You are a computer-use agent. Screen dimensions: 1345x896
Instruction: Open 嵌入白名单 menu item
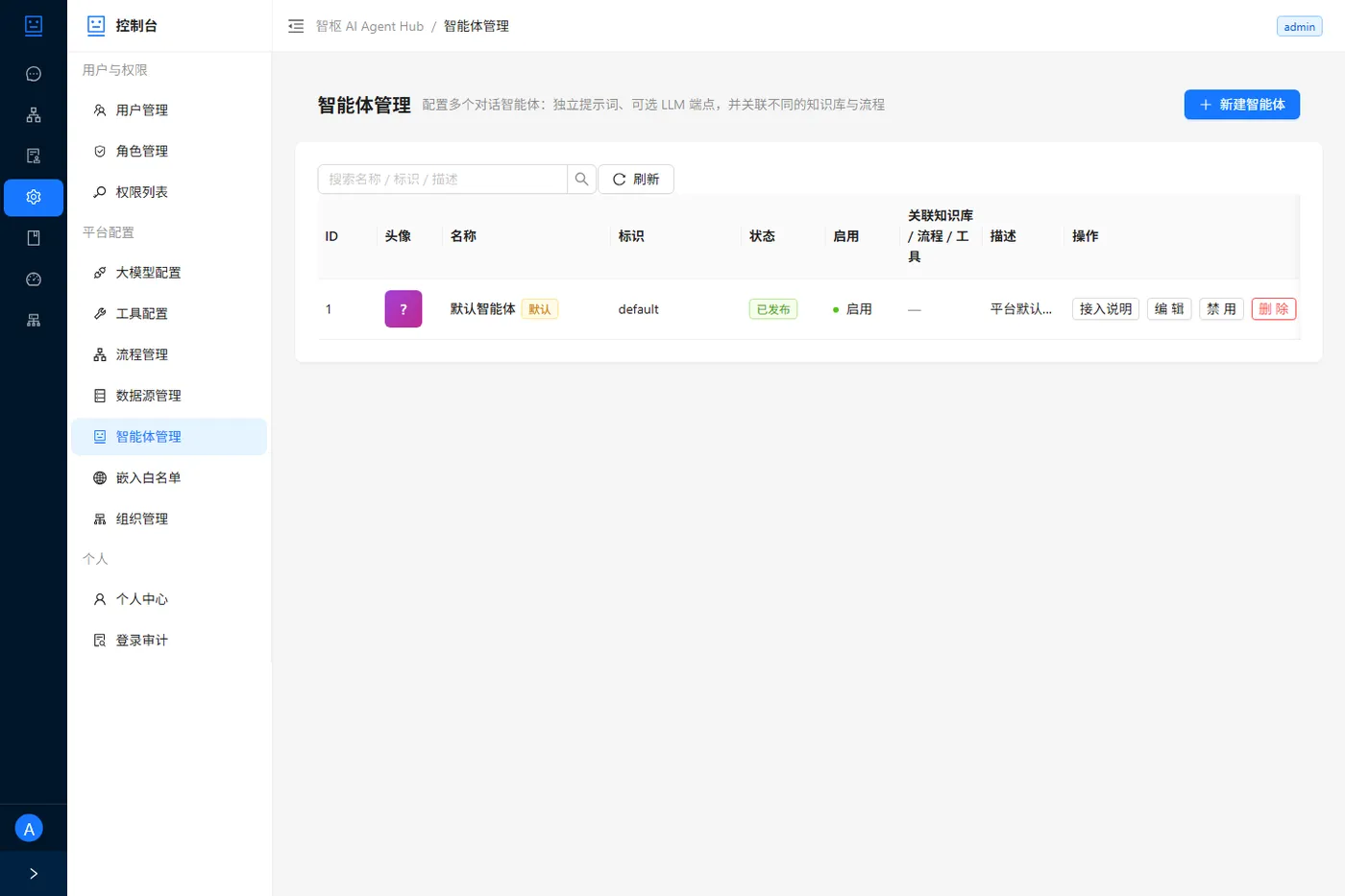pos(169,477)
